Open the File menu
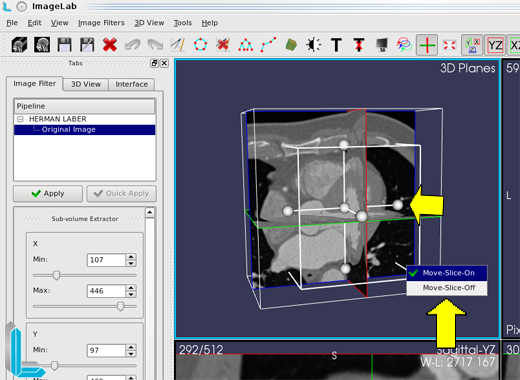 pyautogui.click(x=12, y=23)
